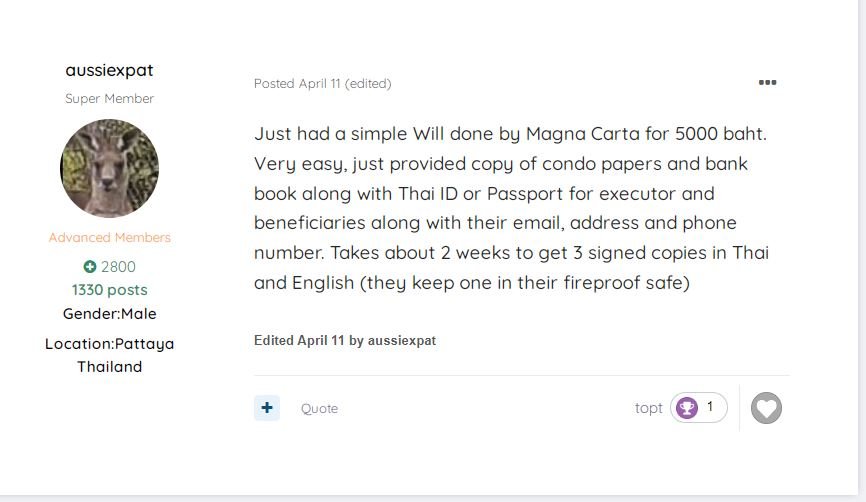Click the green reputation plus icon

(89, 267)
